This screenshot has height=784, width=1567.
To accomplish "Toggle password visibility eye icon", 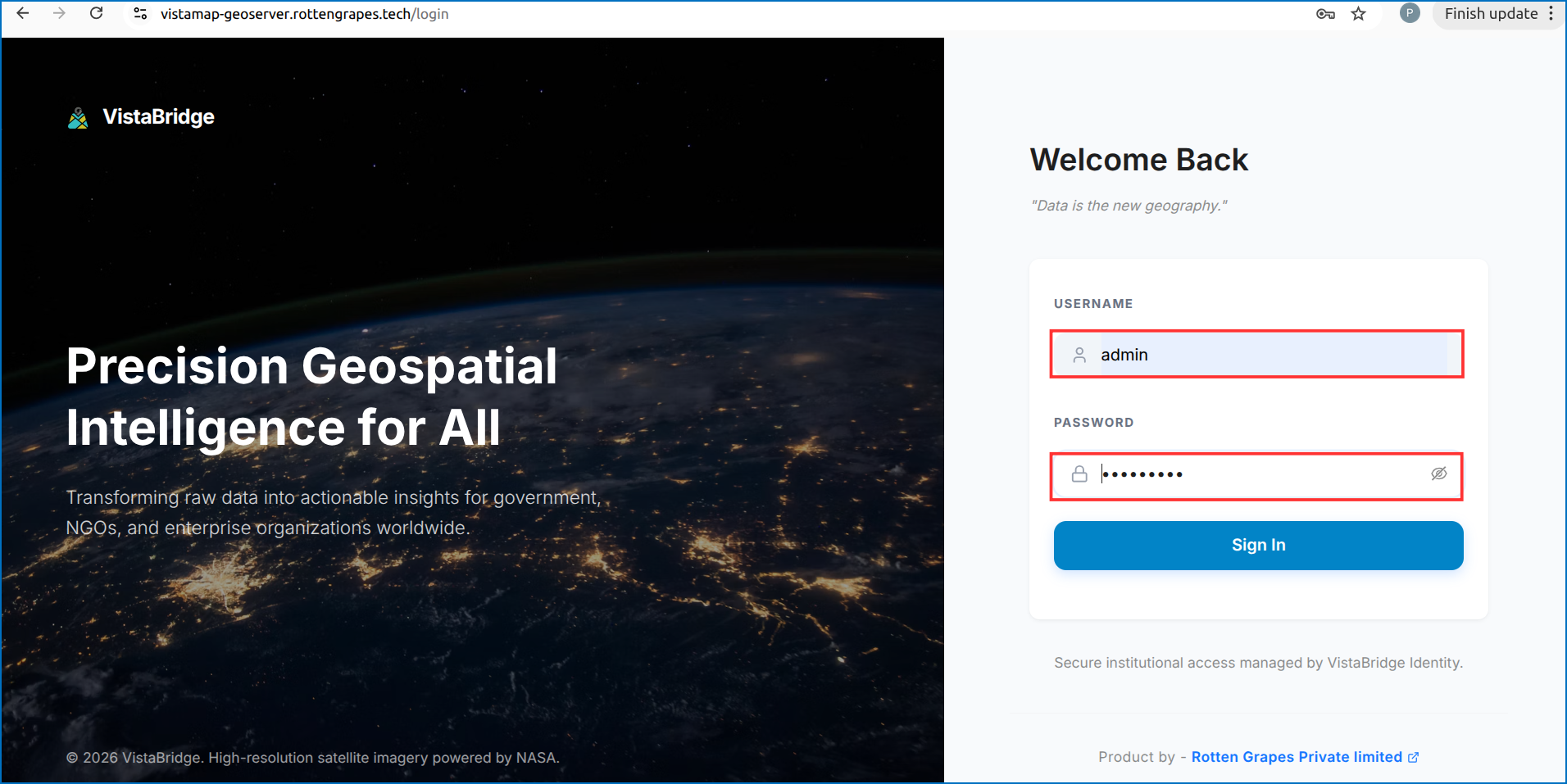I will click(1438, 474).
